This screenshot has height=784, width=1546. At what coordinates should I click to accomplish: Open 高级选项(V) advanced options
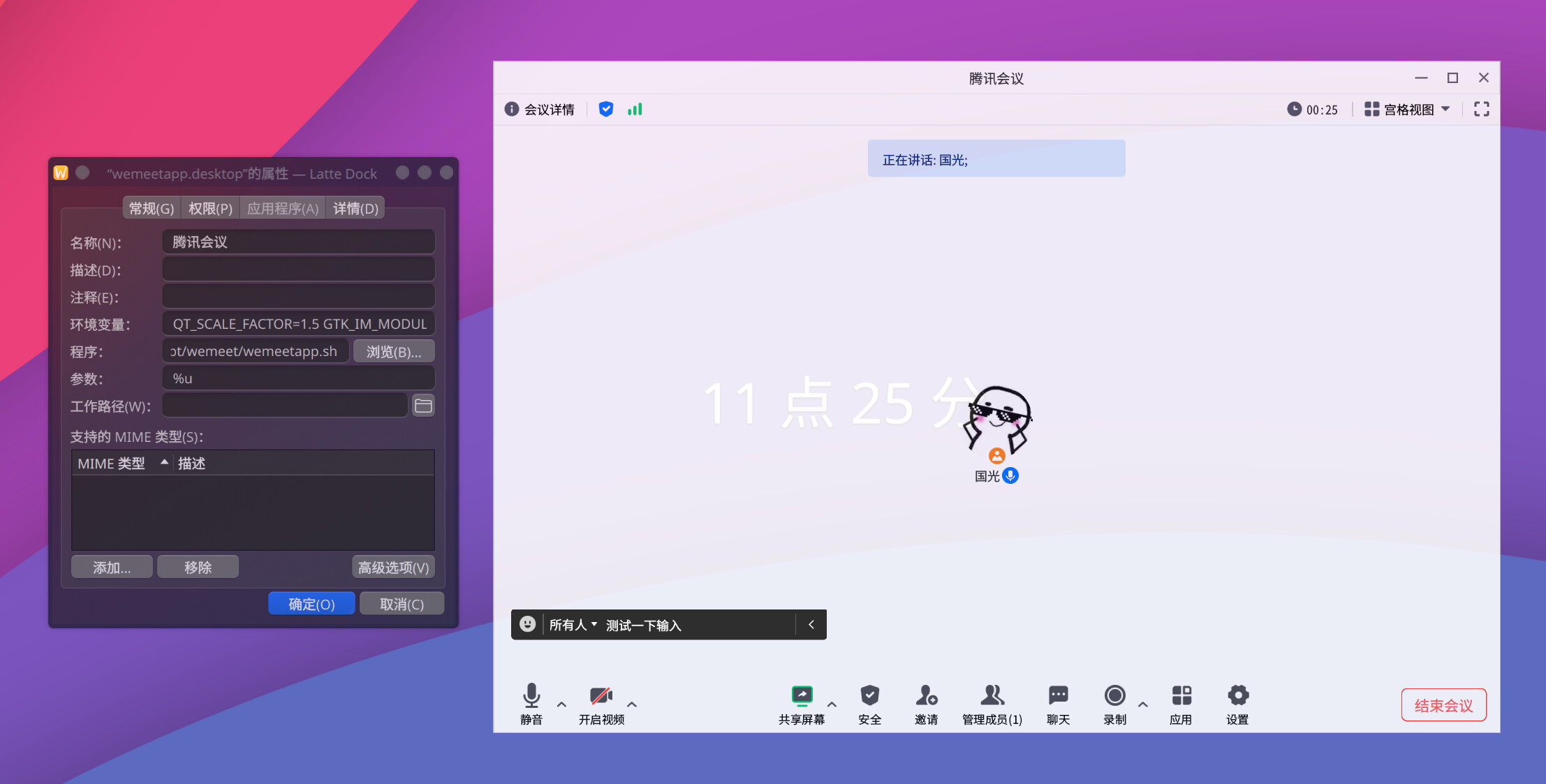[393, 567]
